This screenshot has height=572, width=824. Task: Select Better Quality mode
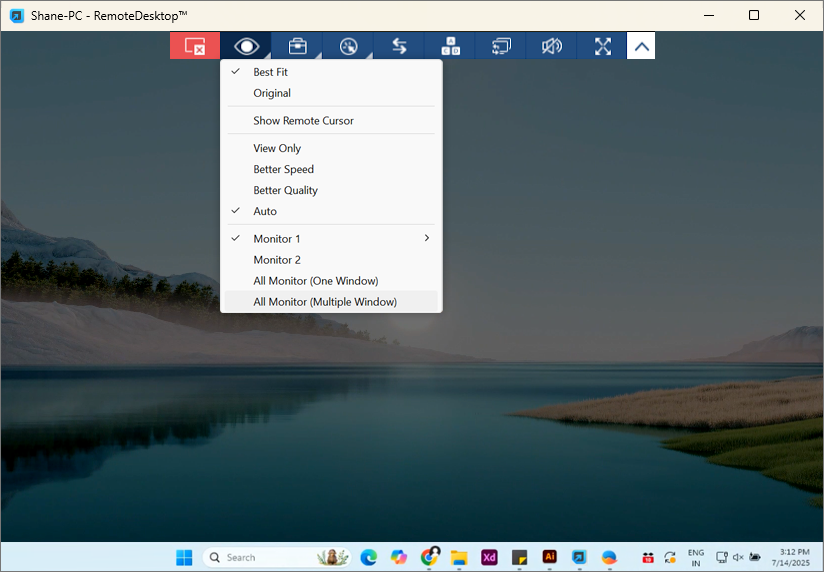click(285, 190)
